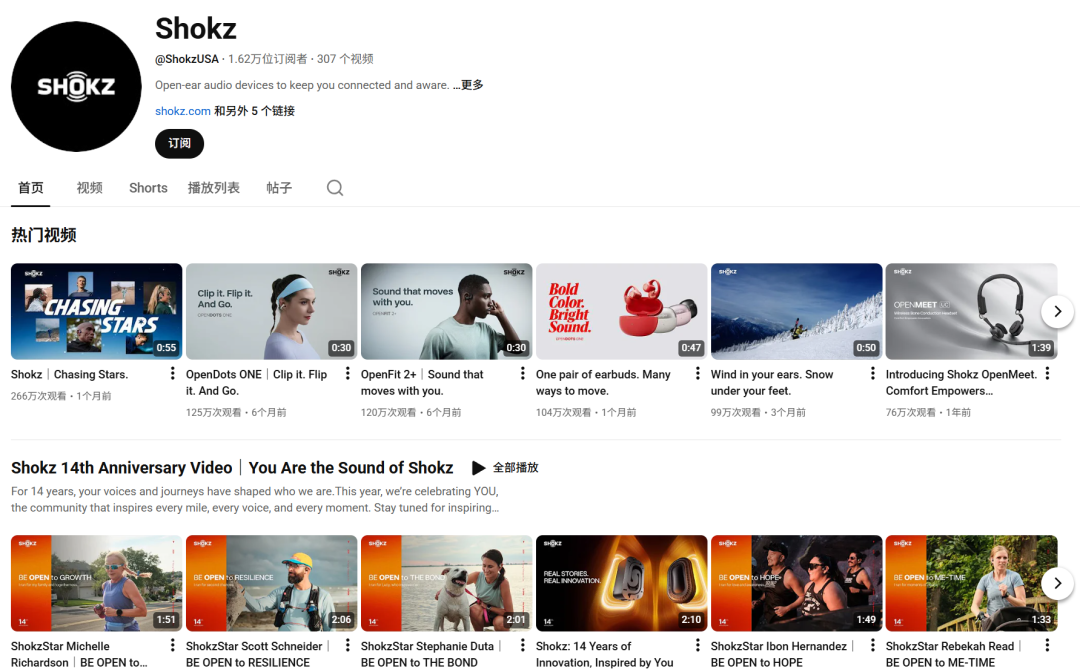Open more options for OpenDots ONE video
The height and width of the screenshot is (669, 1080).
tap(347, 373)
